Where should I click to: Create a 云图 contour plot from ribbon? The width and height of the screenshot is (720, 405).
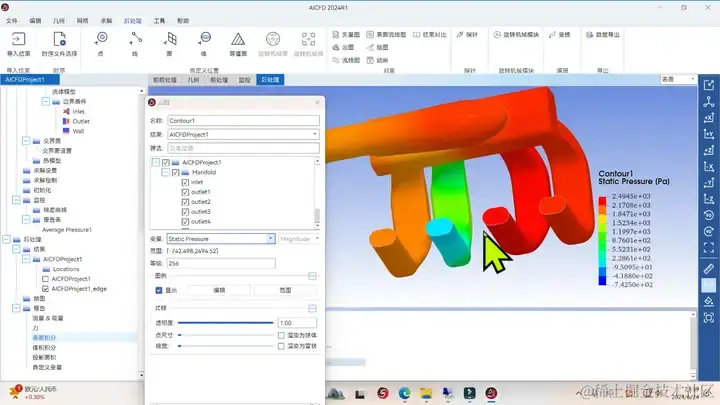(343, 47)
